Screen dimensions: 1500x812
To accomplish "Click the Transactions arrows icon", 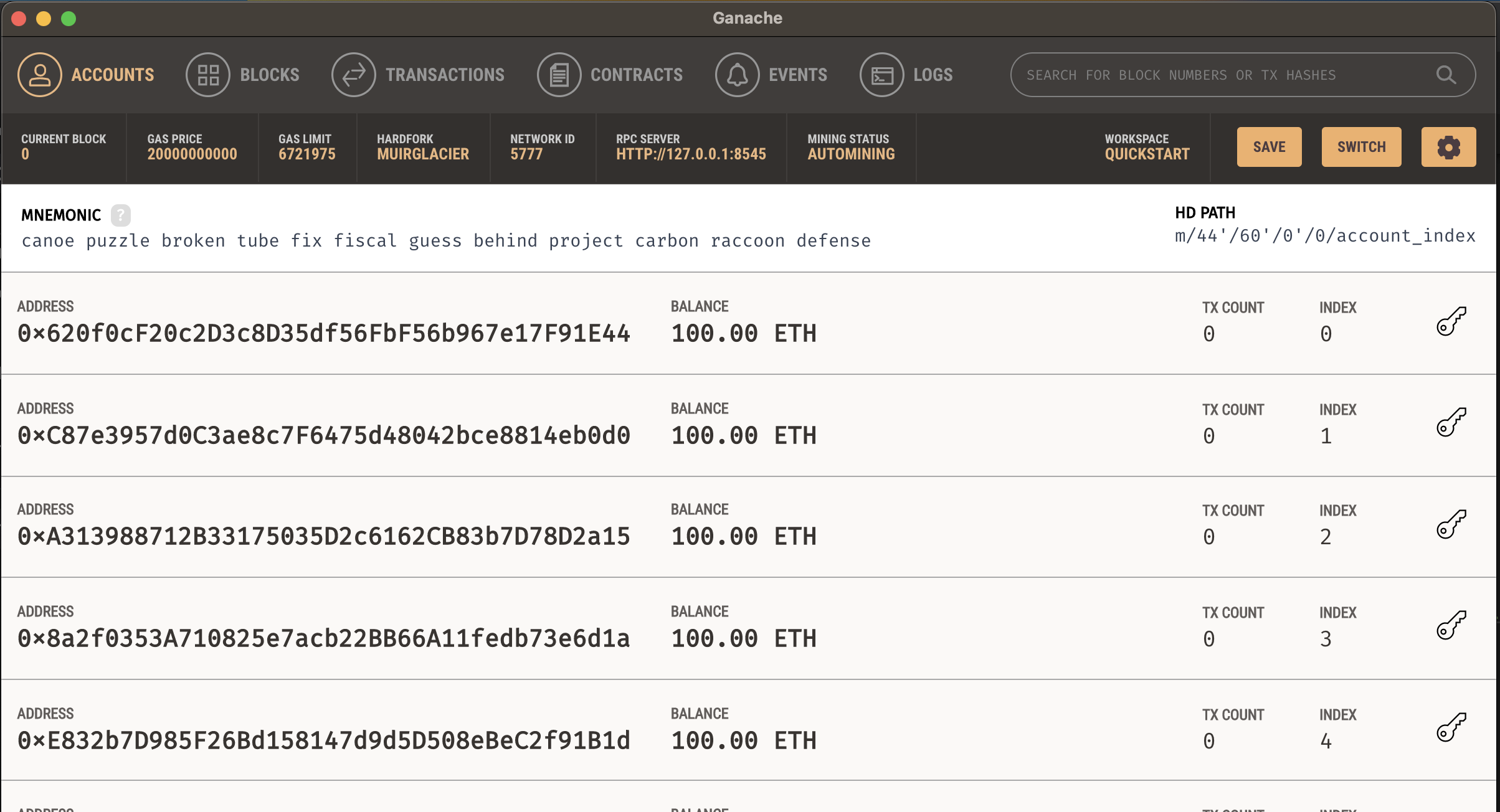I will pos(353,75).
